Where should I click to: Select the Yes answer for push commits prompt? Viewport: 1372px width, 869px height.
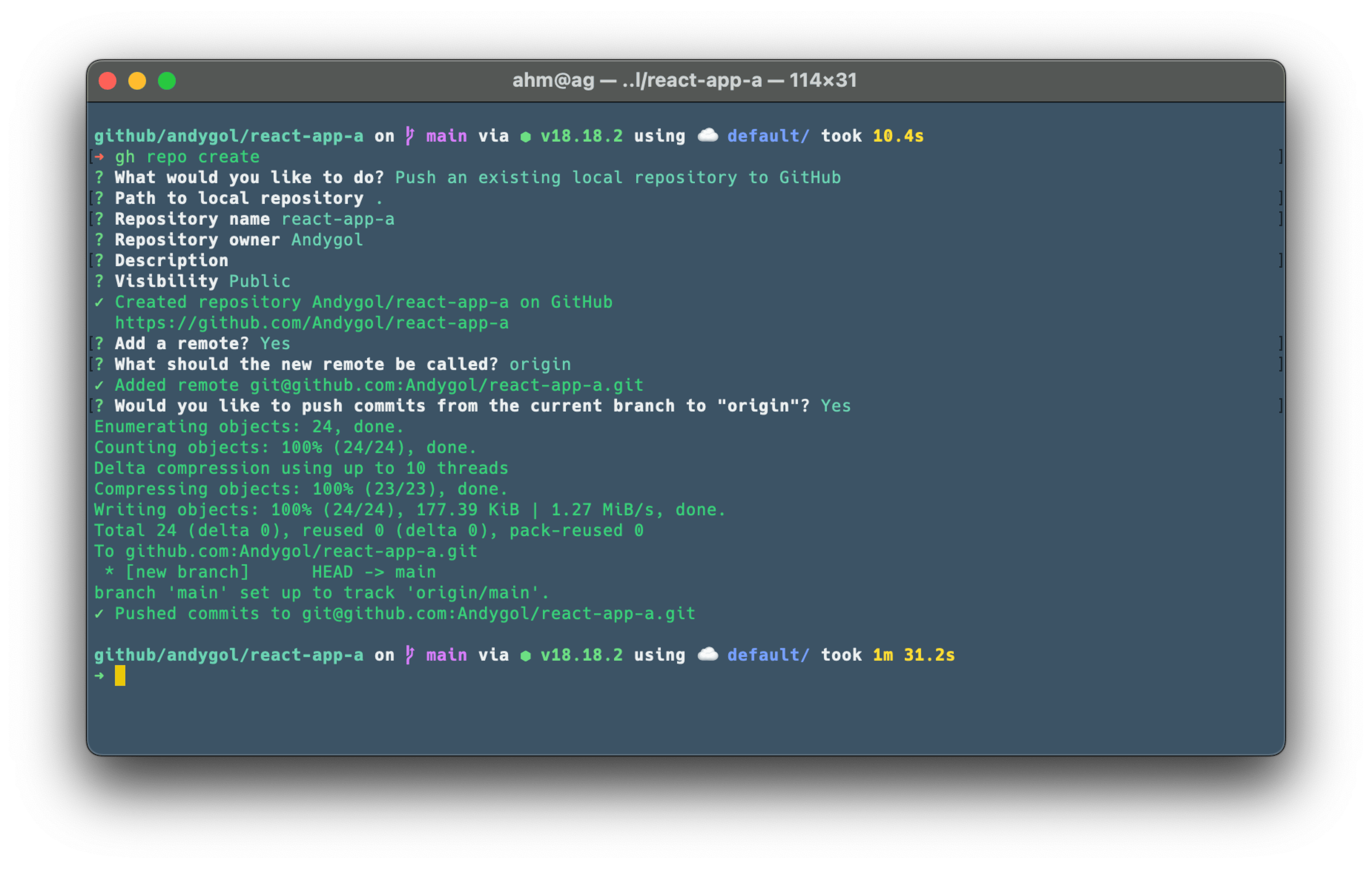click(x=835, y=406)
